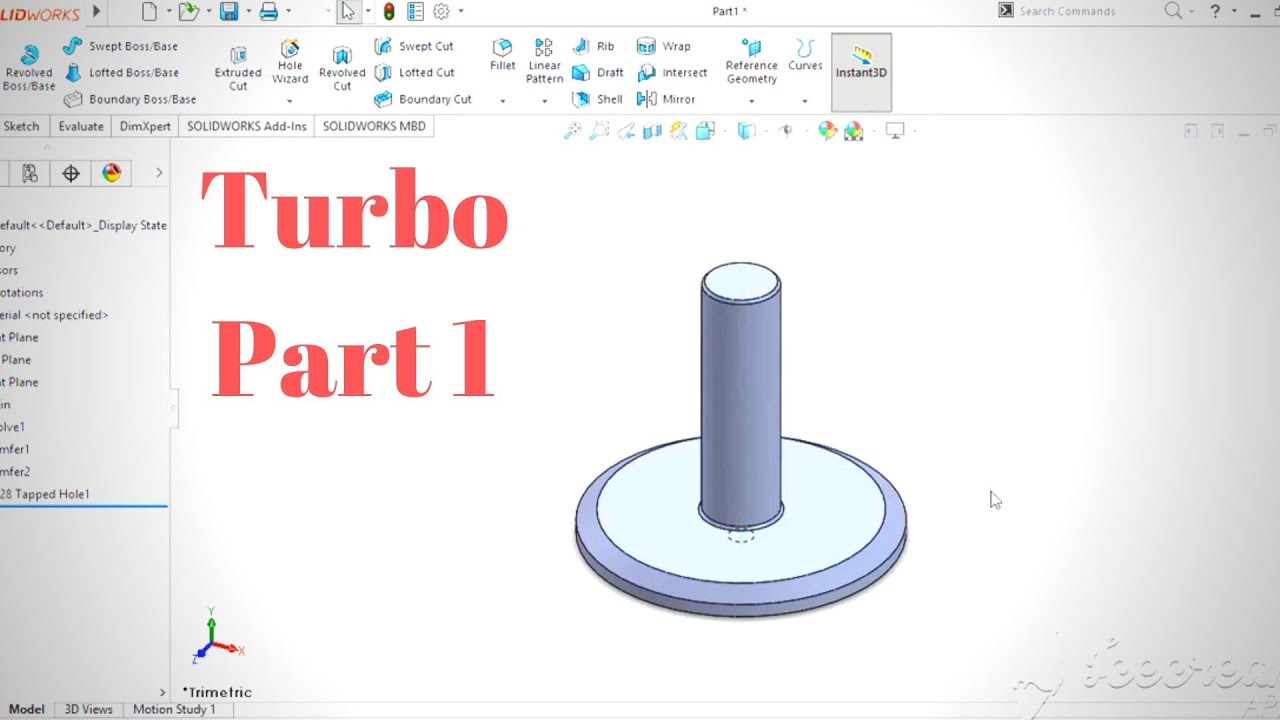
Task: Open the Curves tool
Action: (805, 55)
